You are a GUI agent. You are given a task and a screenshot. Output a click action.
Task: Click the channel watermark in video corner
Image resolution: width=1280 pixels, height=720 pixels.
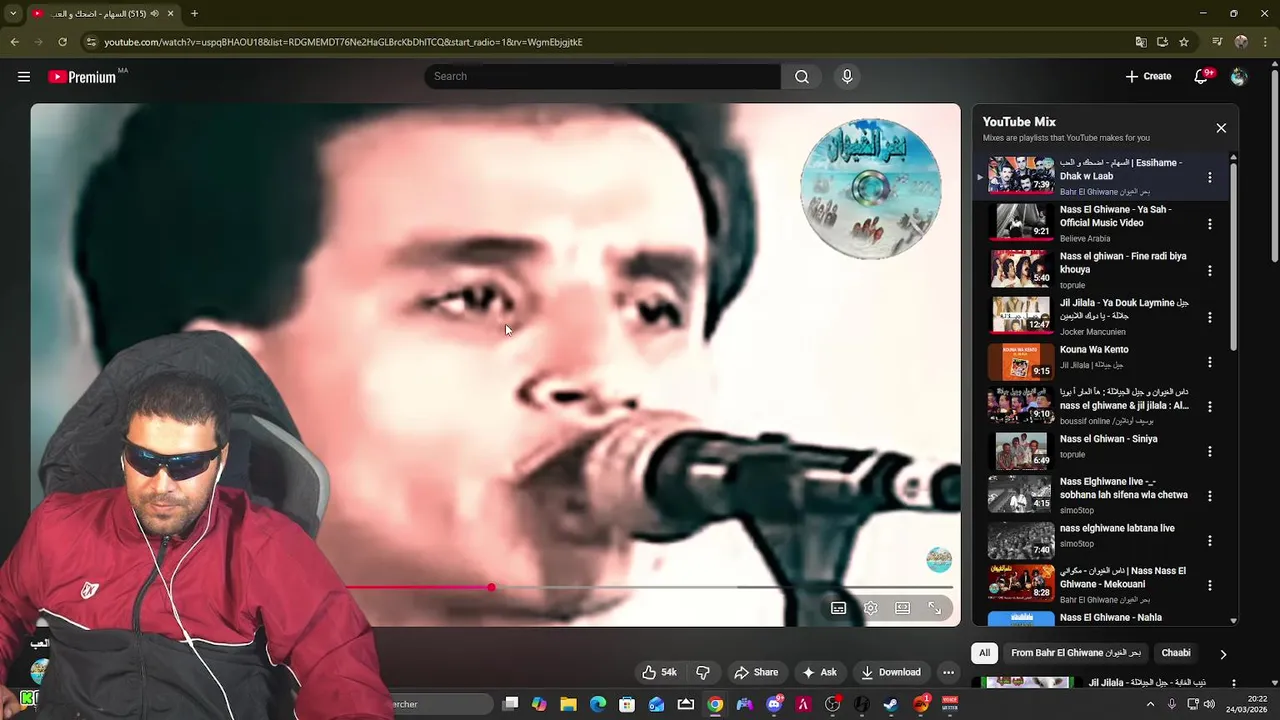(x=939, y=560)
